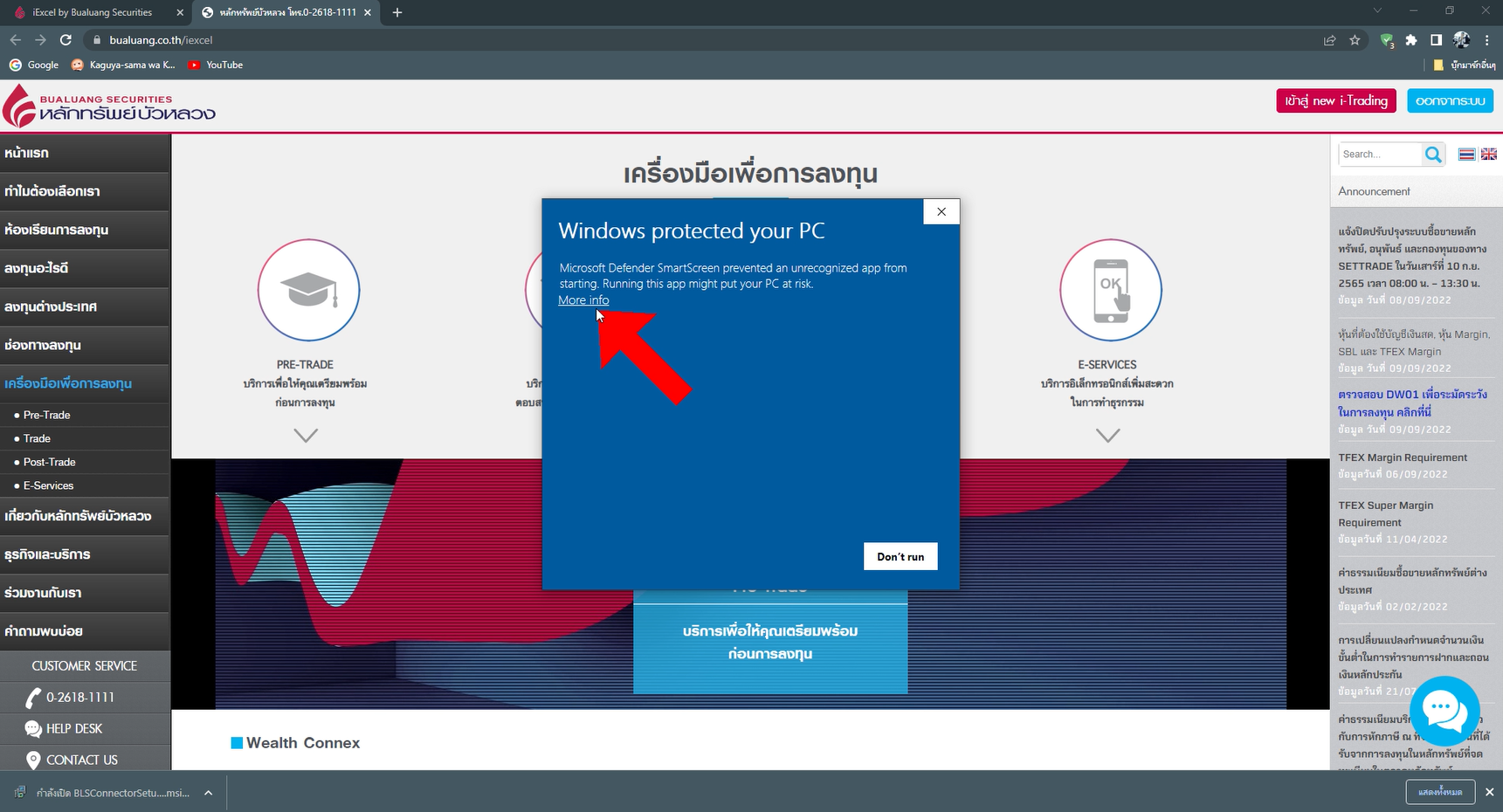The image size is (1503, 812).
Task: Click the website Search input field
Action: coord(1381,155)
